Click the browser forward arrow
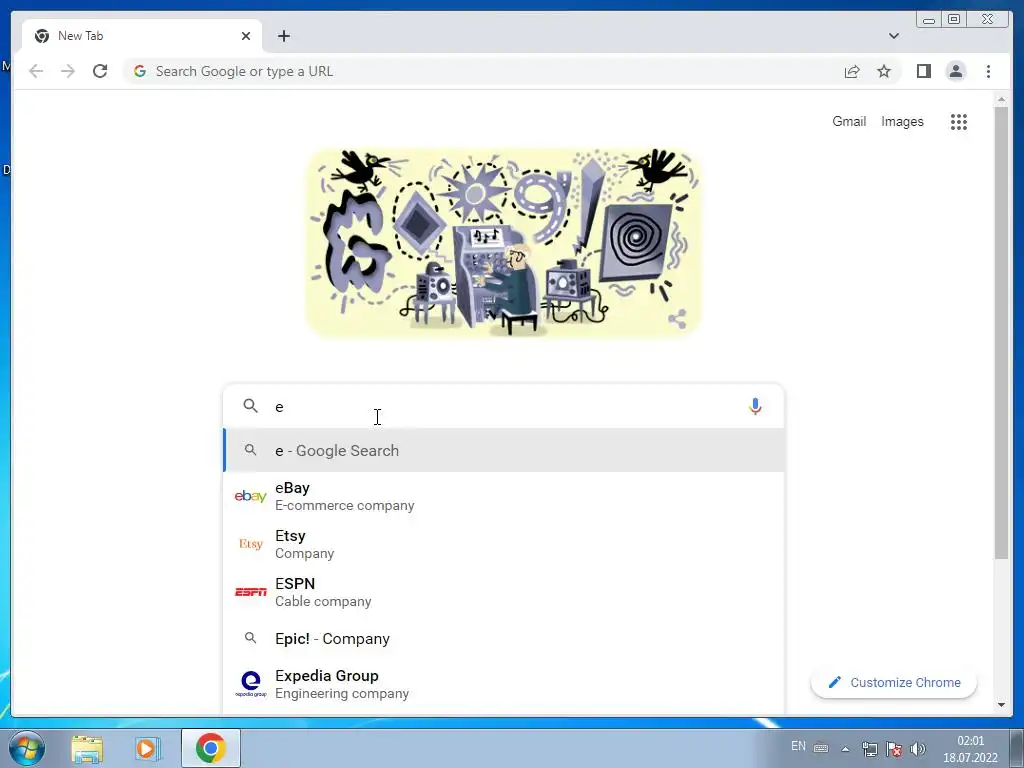The image size is (1024, 768). click(68, 71)
